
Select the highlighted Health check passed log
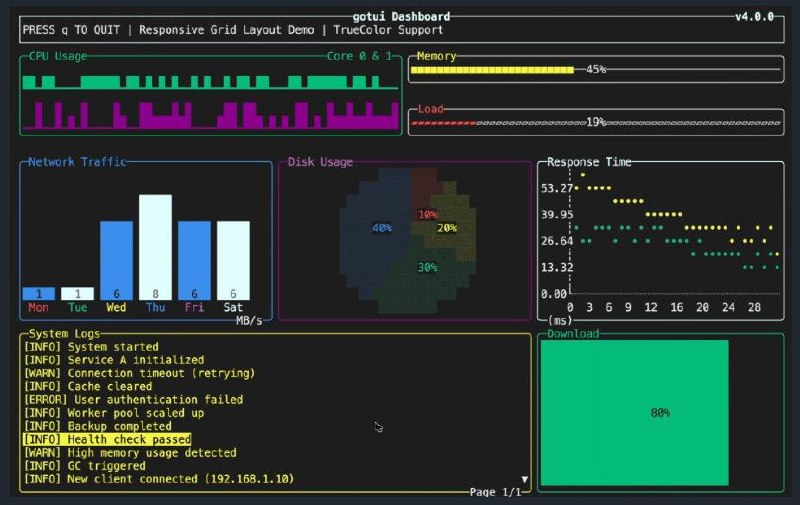pos(107,439)
